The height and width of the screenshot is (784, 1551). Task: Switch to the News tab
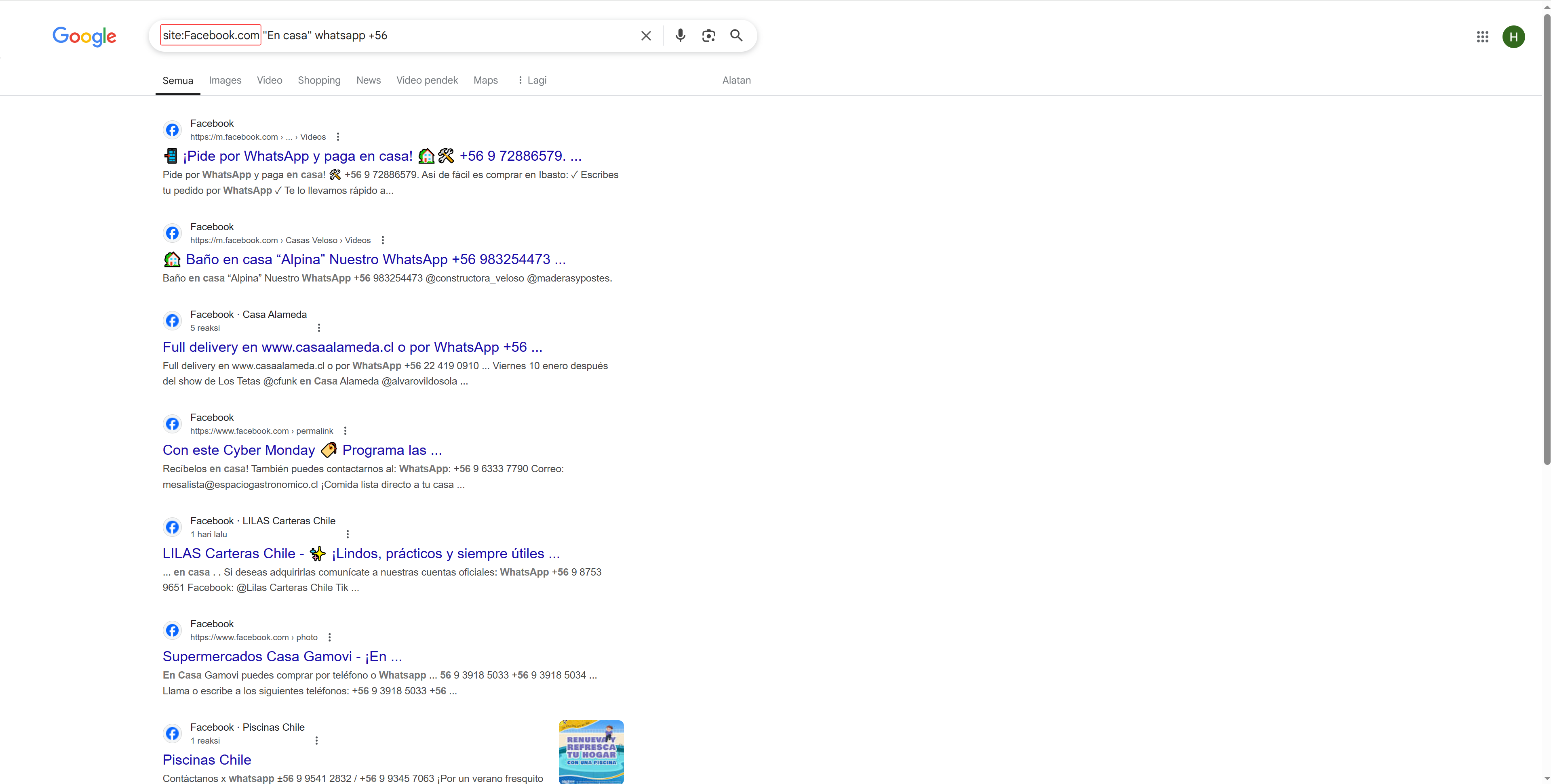pos(369,81)
